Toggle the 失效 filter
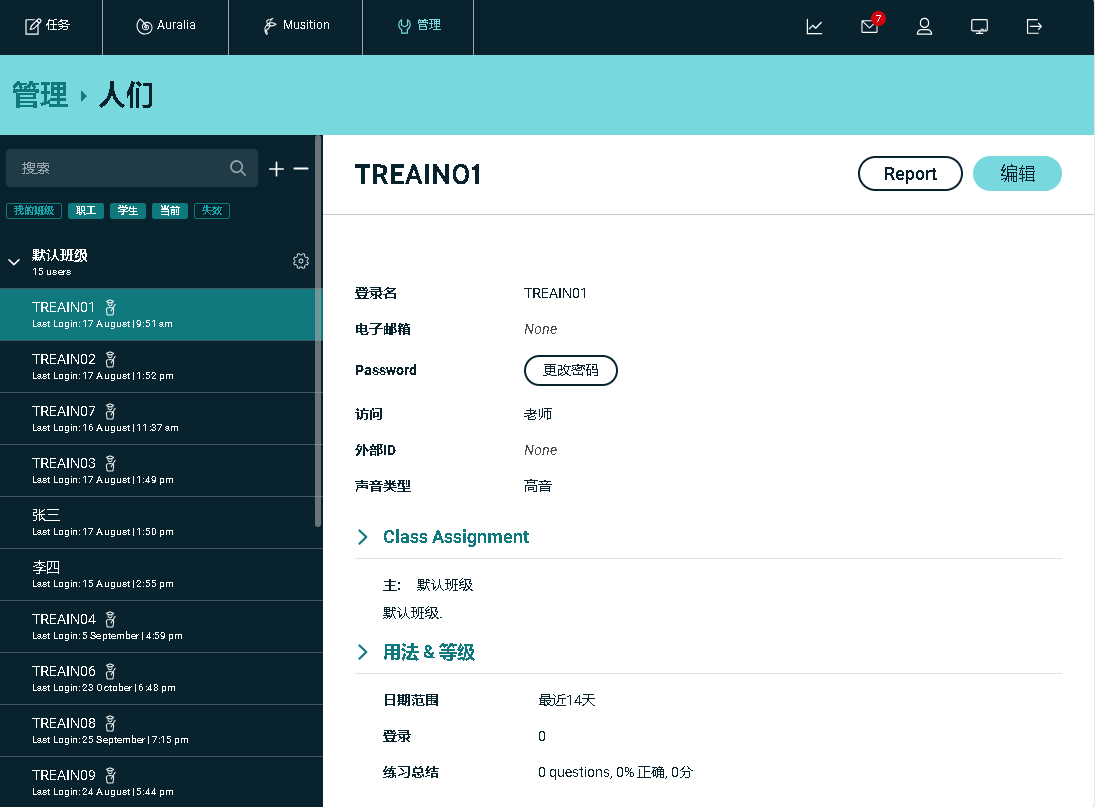 pyautogui.click(x=212, y=211)
